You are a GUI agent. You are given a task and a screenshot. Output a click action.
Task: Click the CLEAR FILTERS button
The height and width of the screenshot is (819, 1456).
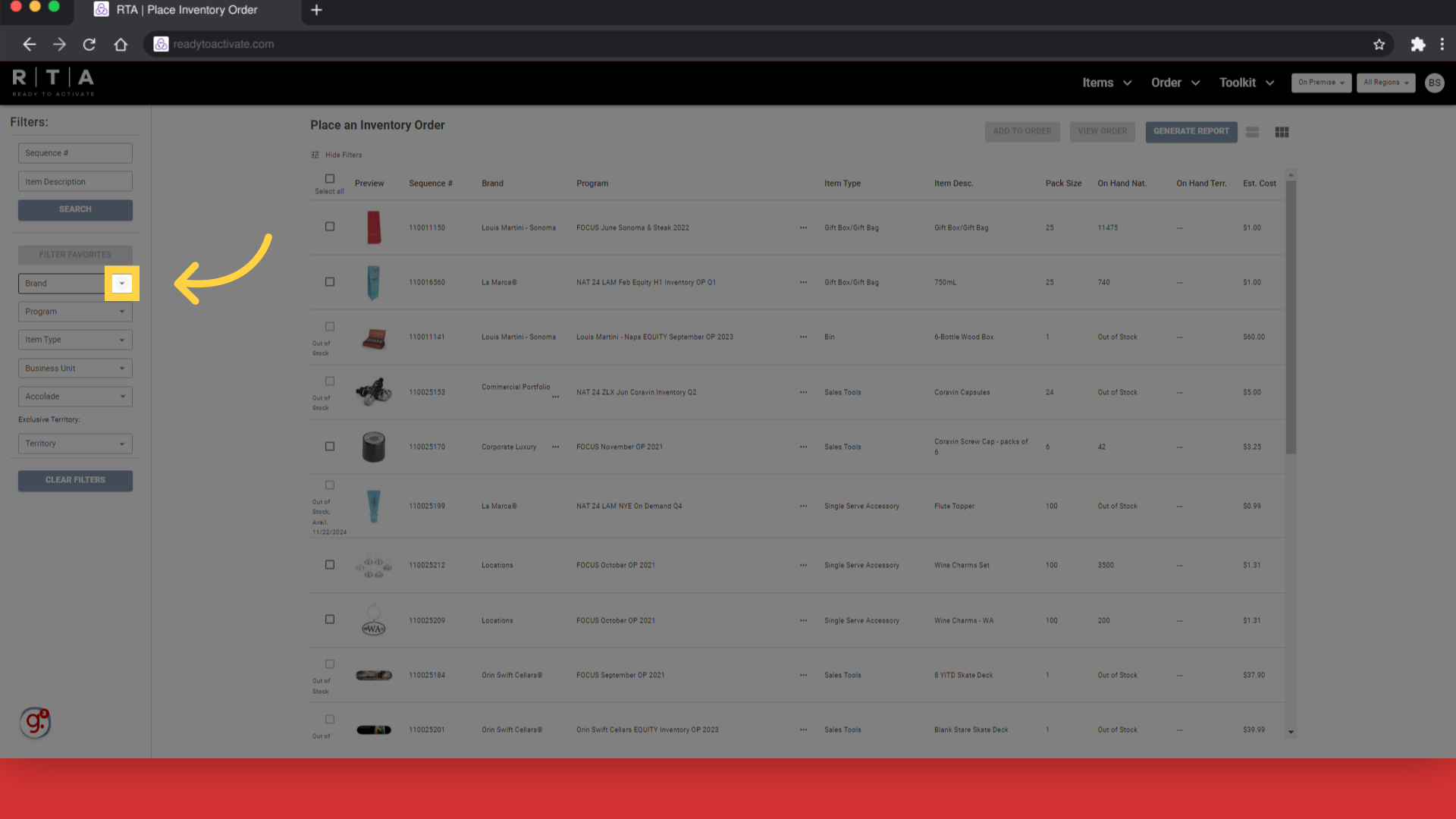click(75, 480)
